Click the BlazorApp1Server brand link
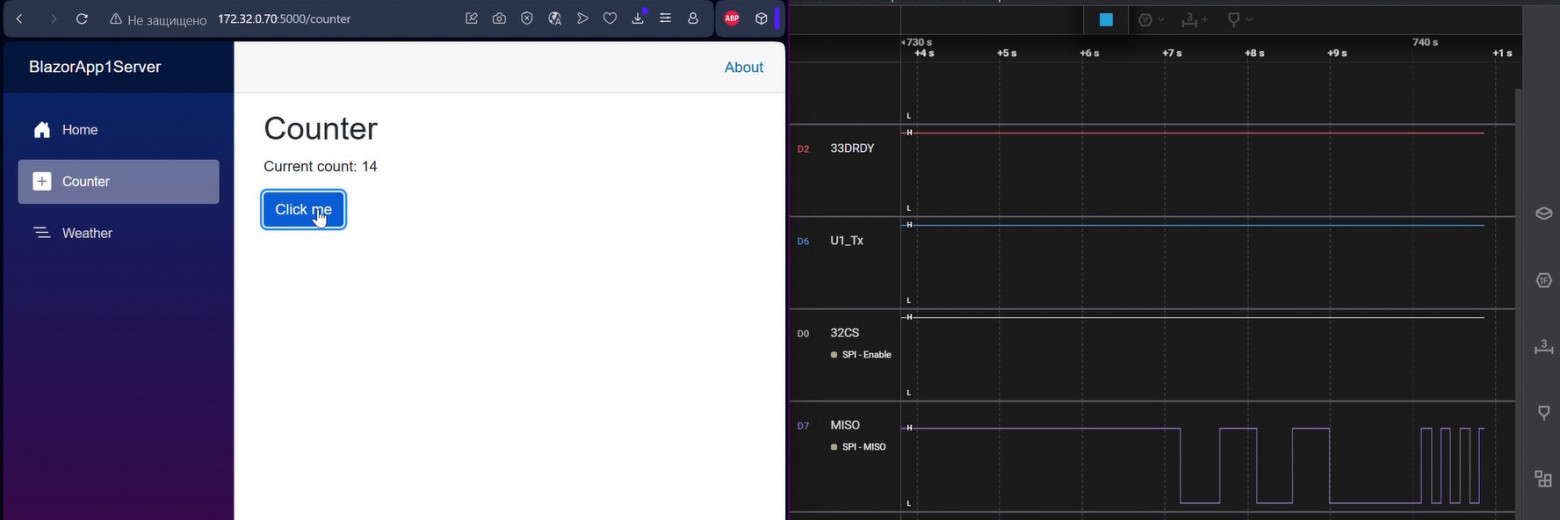 pyautogui.click(x=95, y=67)
